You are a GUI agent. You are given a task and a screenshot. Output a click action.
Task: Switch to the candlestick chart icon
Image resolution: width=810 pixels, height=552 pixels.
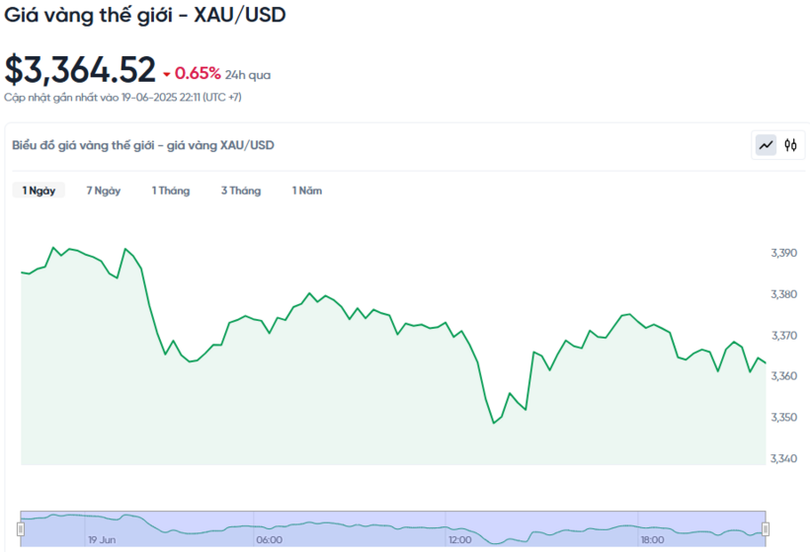tap(791, 145)
